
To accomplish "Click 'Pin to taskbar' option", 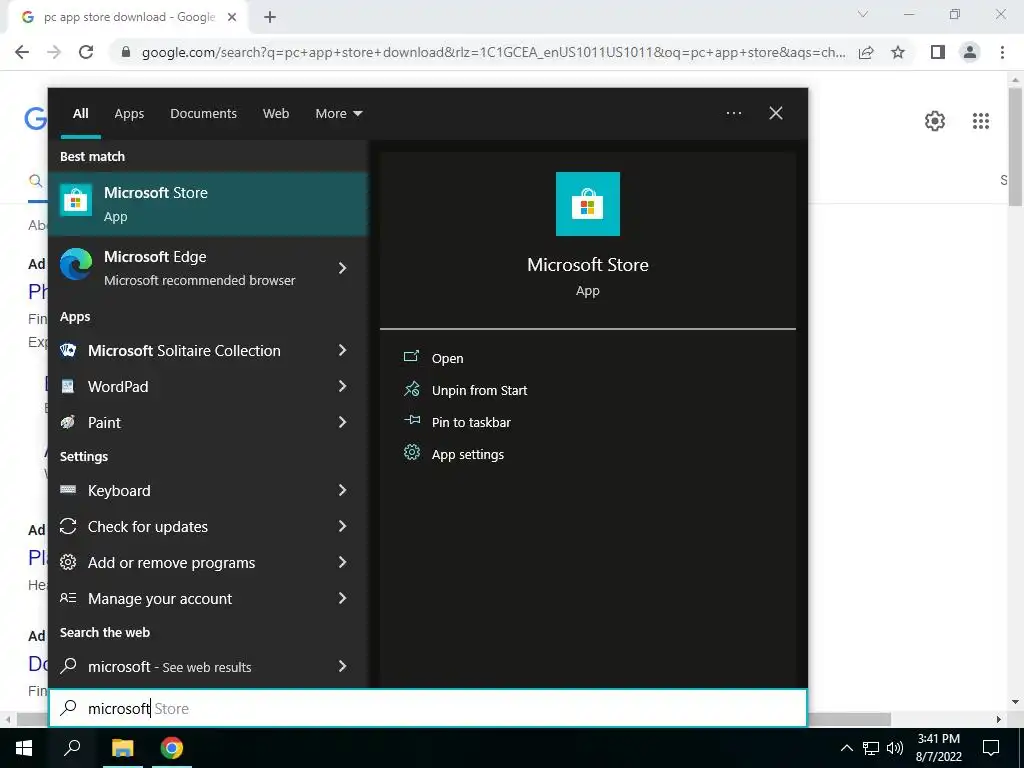I will (x=471, y=423).
